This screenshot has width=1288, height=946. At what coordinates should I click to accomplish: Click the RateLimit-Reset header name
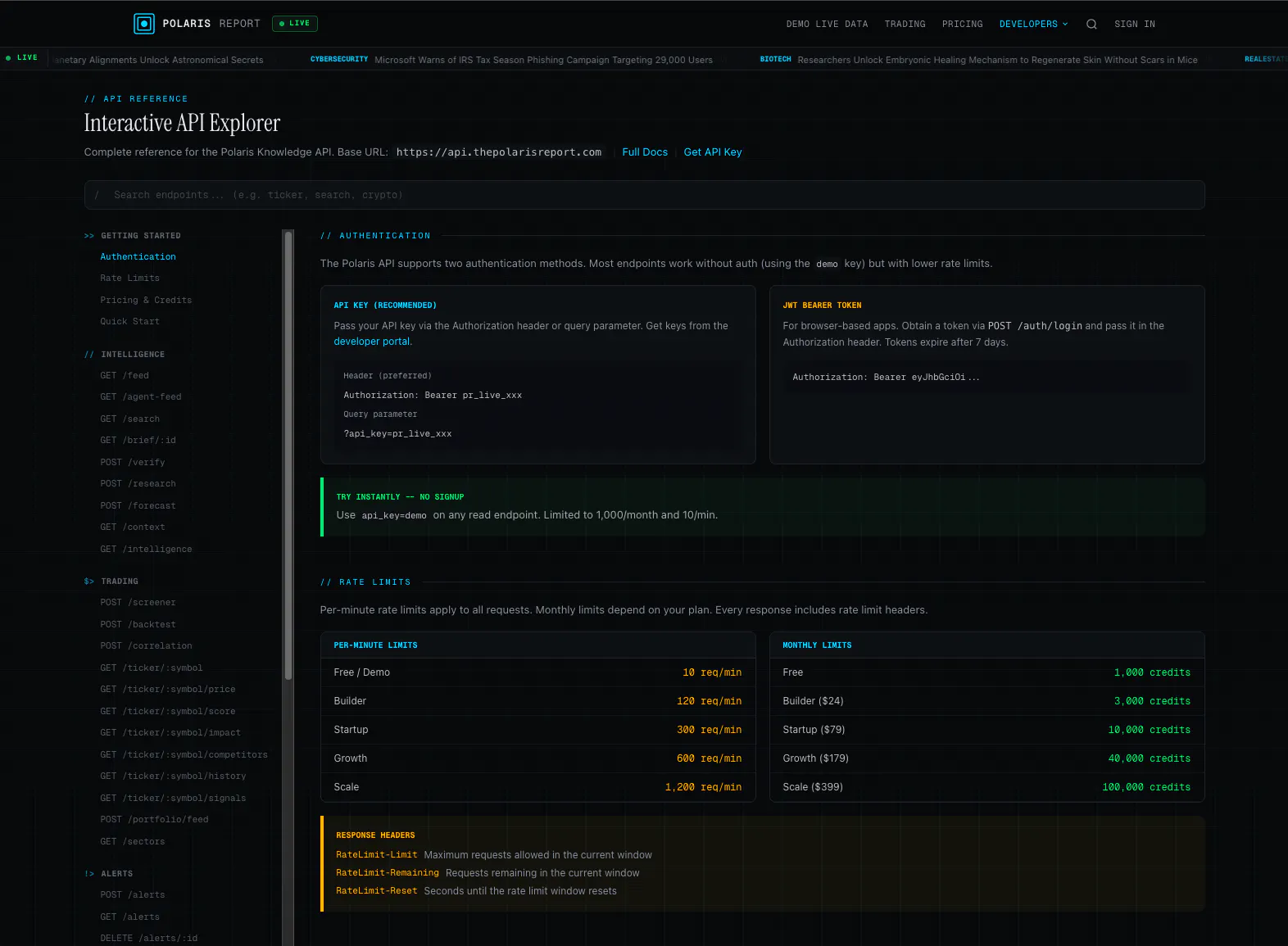[377, 891]
